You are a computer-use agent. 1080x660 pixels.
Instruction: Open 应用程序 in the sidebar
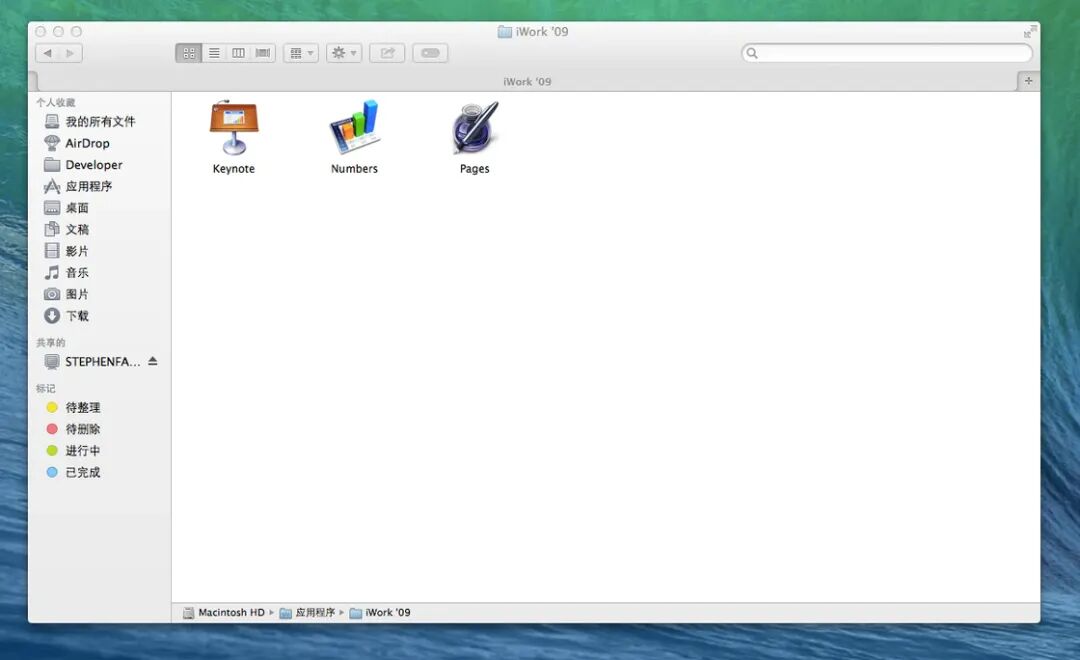(x=78, y=186)
